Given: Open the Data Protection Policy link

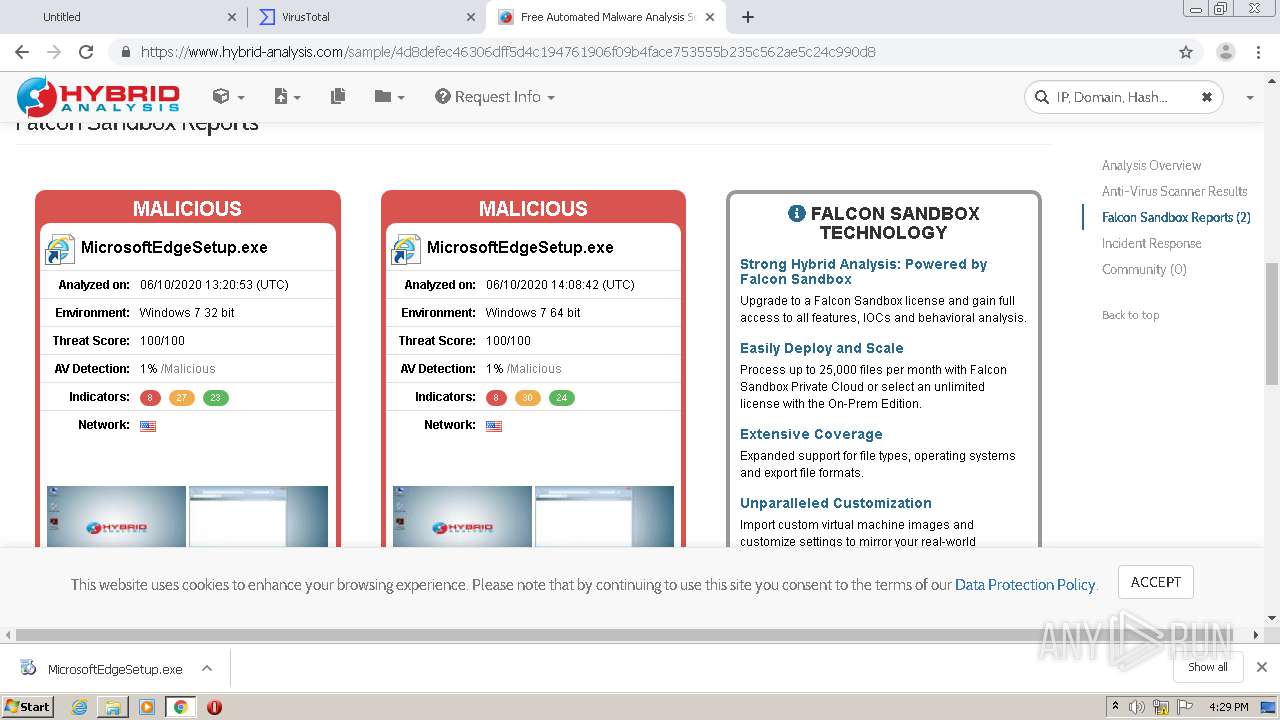Looking at the screenshot, I should (x=1025, y=585).
